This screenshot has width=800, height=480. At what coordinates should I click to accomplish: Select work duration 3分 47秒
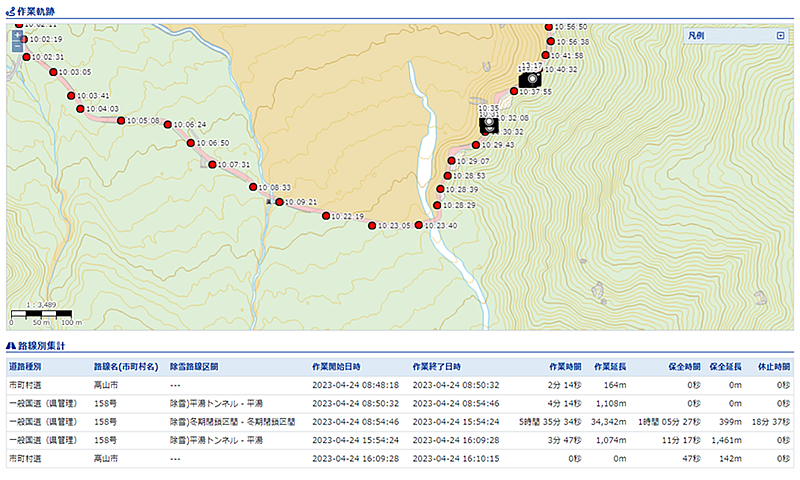(x=565, y=440)
